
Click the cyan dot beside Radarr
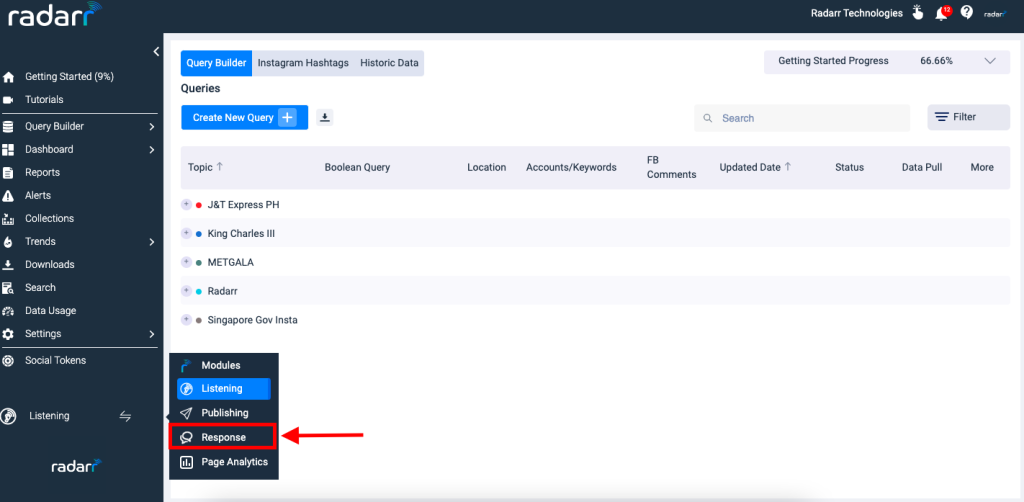pos(199,292)
